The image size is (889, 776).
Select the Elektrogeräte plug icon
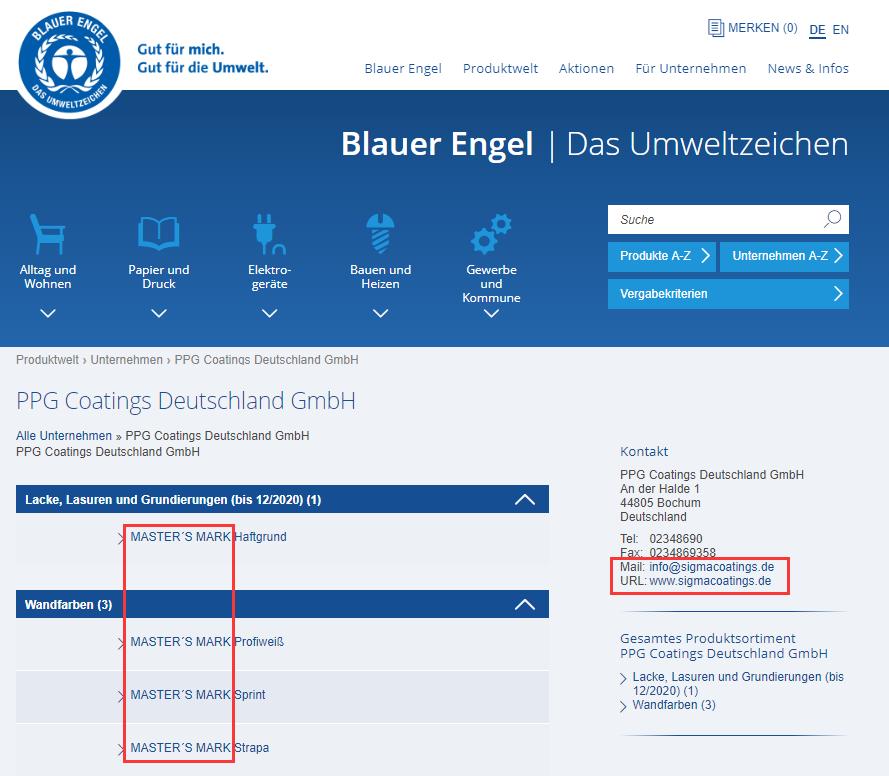269,234
